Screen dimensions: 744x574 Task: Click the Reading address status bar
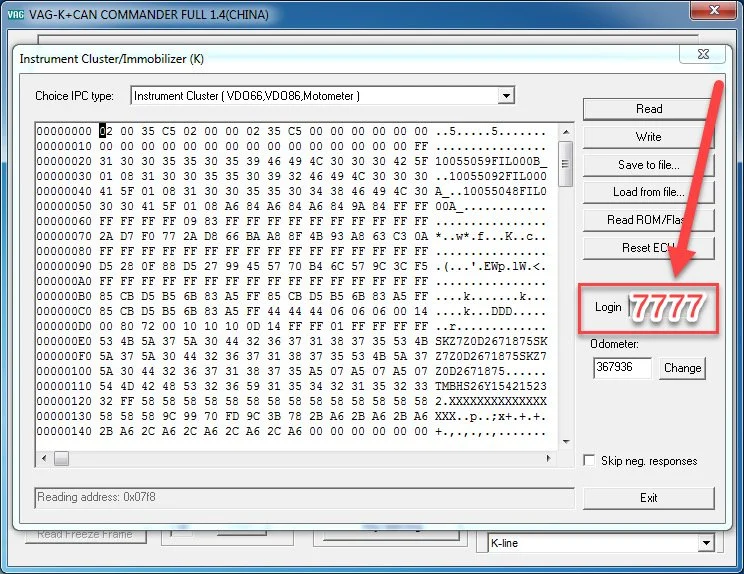point(304,497)
